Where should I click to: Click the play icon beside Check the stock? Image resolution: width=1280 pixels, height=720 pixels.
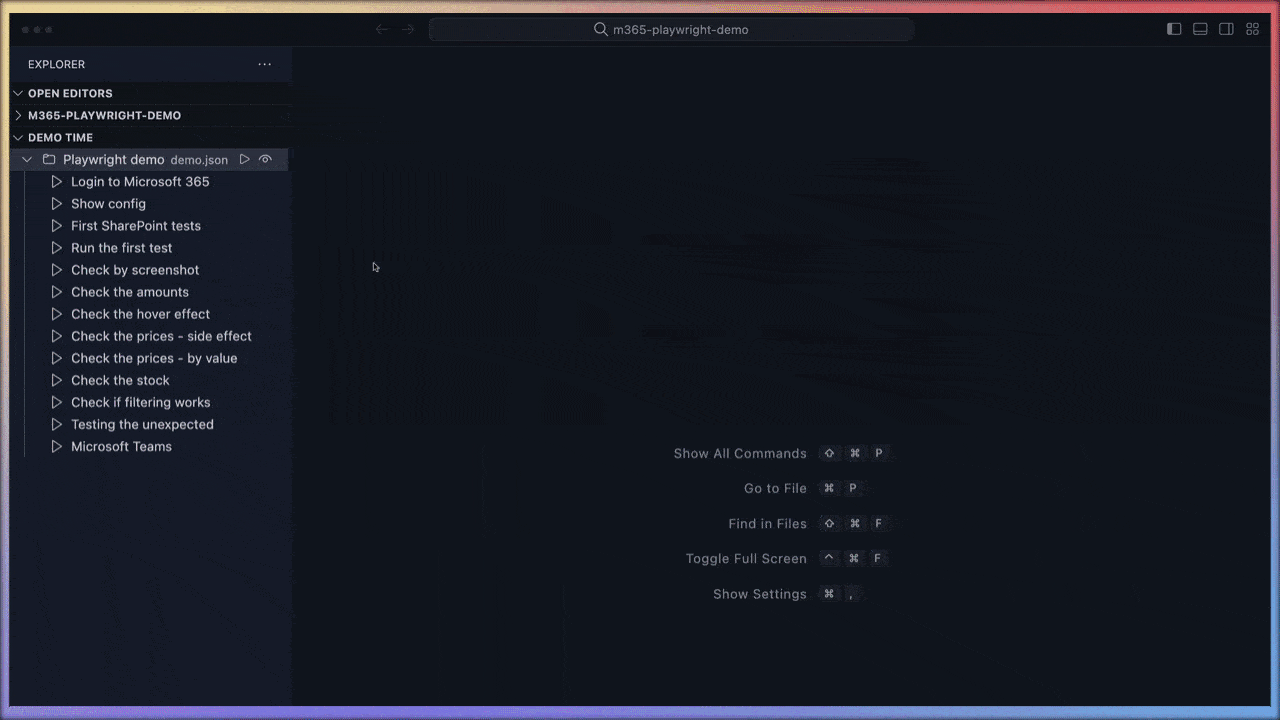pyautogui.click(x=57, y=380)
